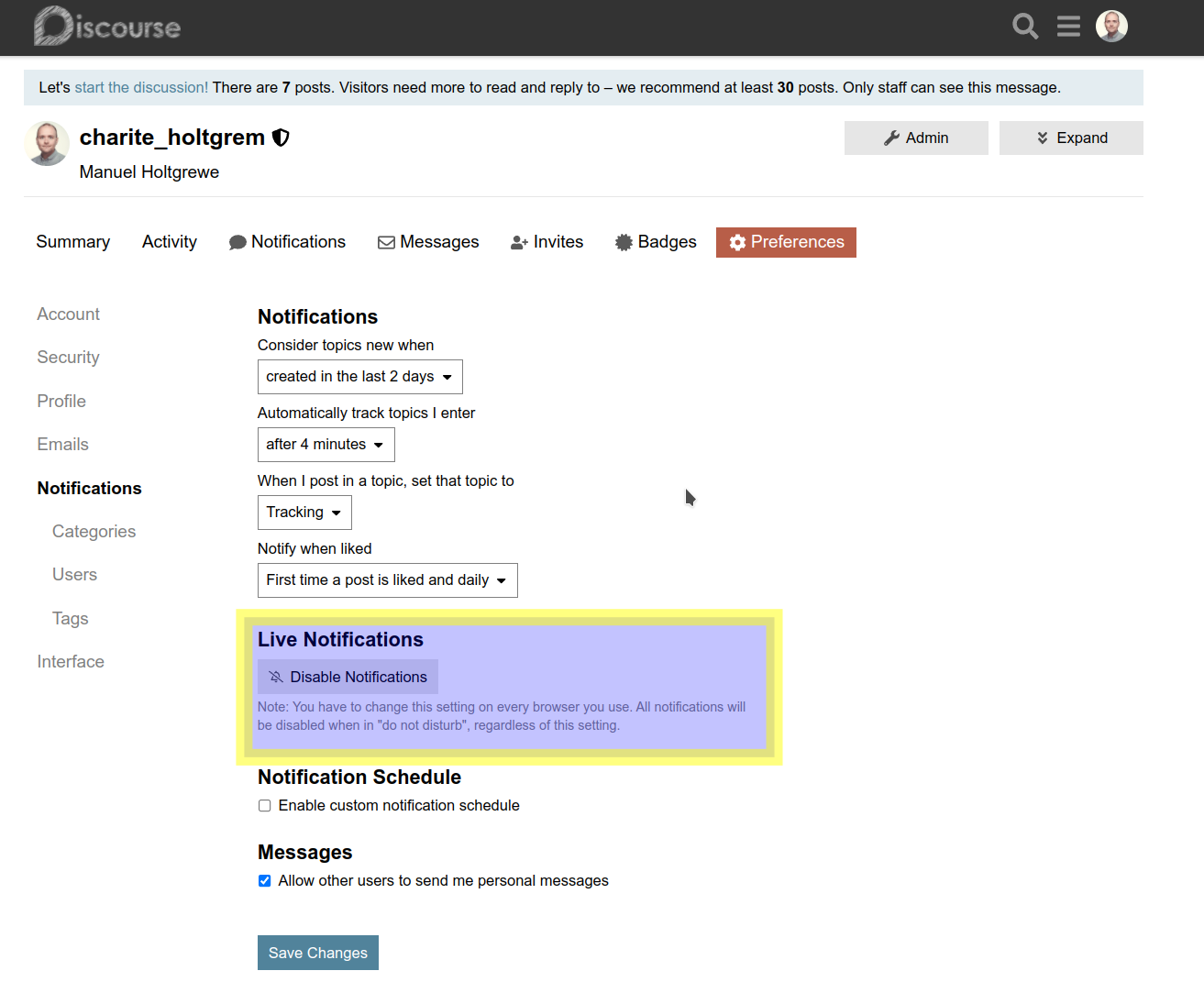
Task: Click the 'Notify when liked' label
Action: point(315,549)
